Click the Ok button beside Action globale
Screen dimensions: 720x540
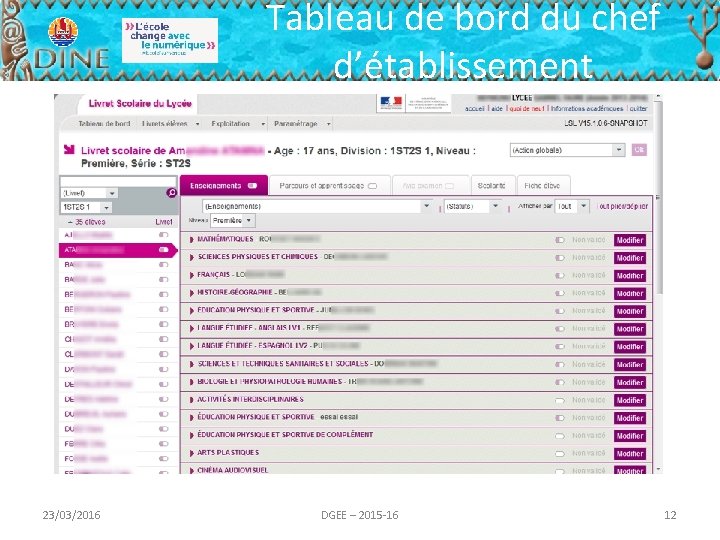point(639,150)
